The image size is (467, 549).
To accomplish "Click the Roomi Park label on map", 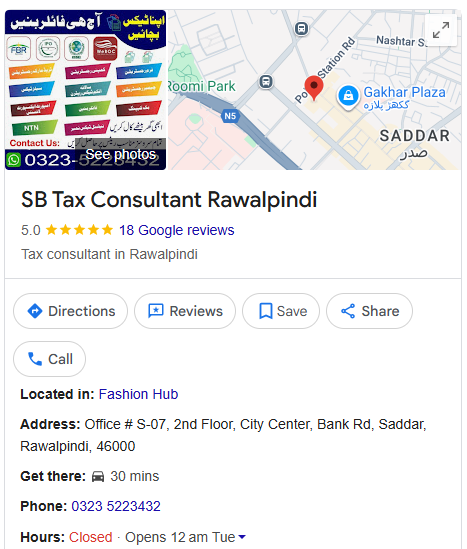I will [x=201, y=86].
